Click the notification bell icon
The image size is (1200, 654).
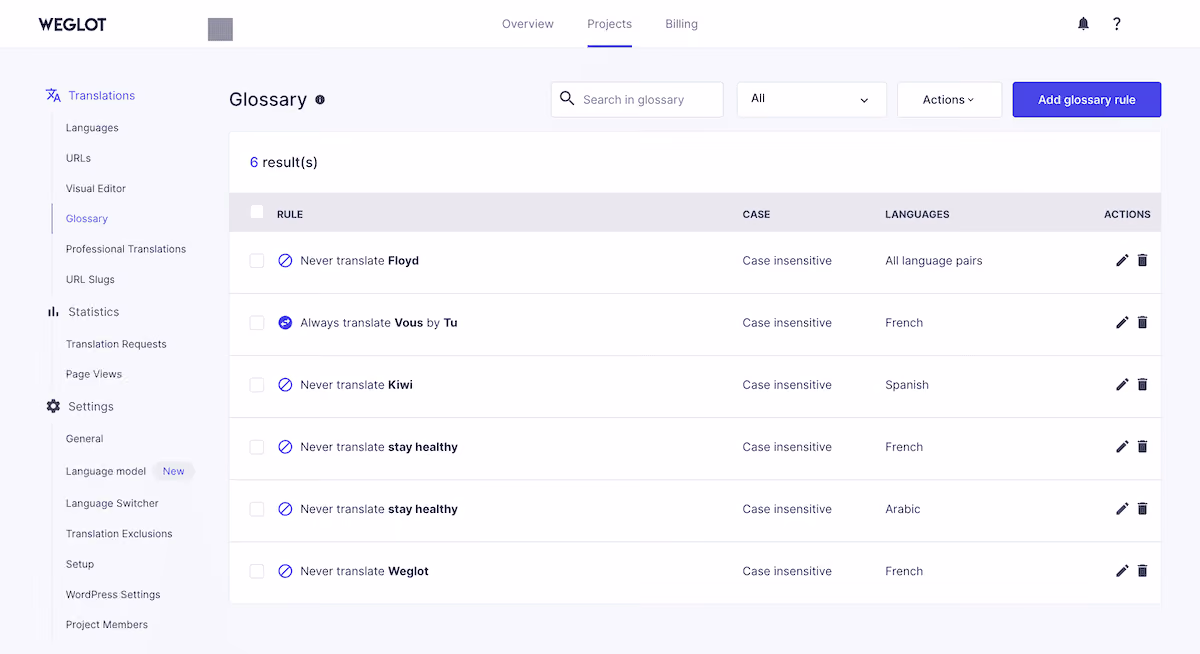pyautogui.click(x=1083, y=24)
